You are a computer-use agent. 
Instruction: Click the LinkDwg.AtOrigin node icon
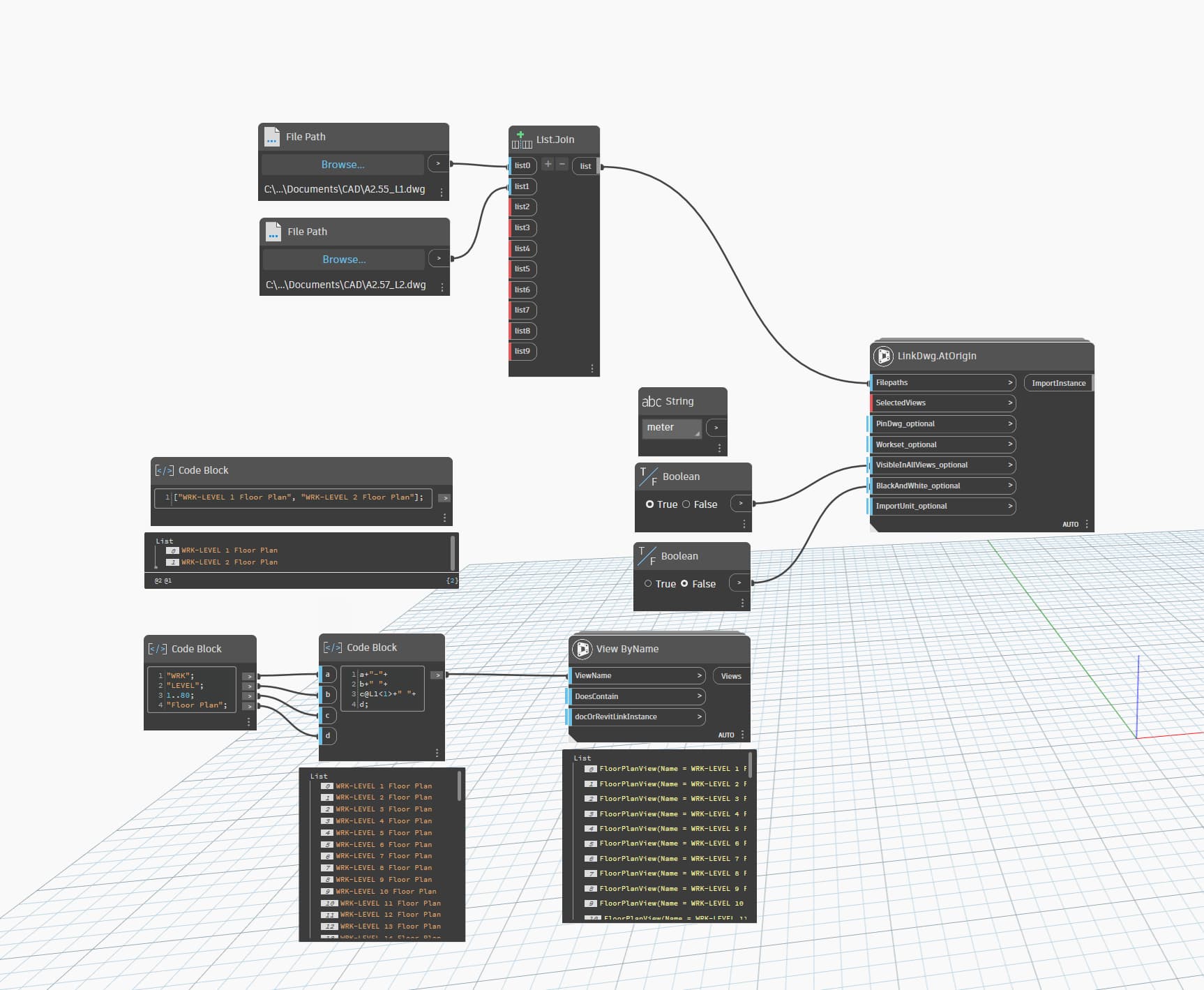883,356
